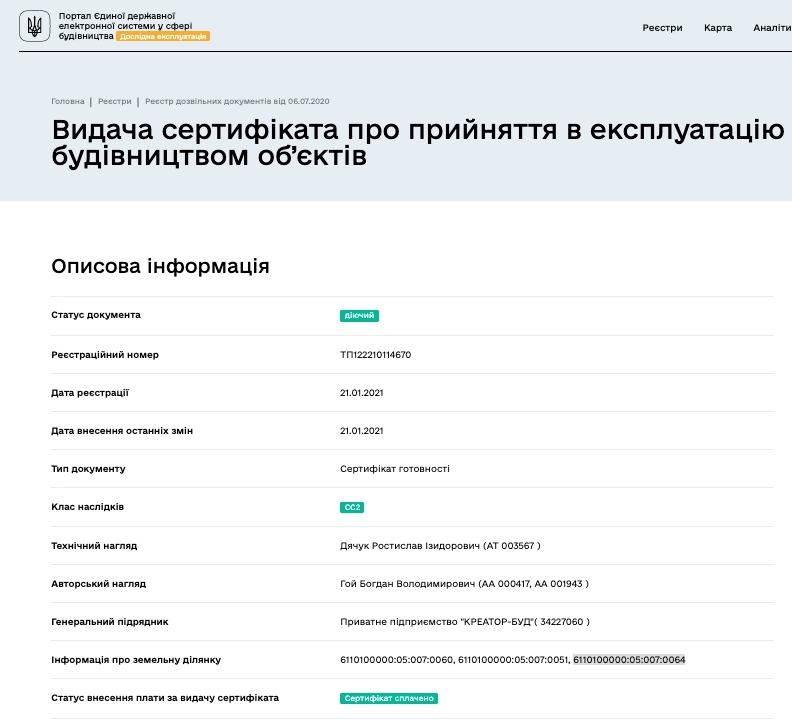Click Сертифікат готовності document type value

[x=394, y=469]
